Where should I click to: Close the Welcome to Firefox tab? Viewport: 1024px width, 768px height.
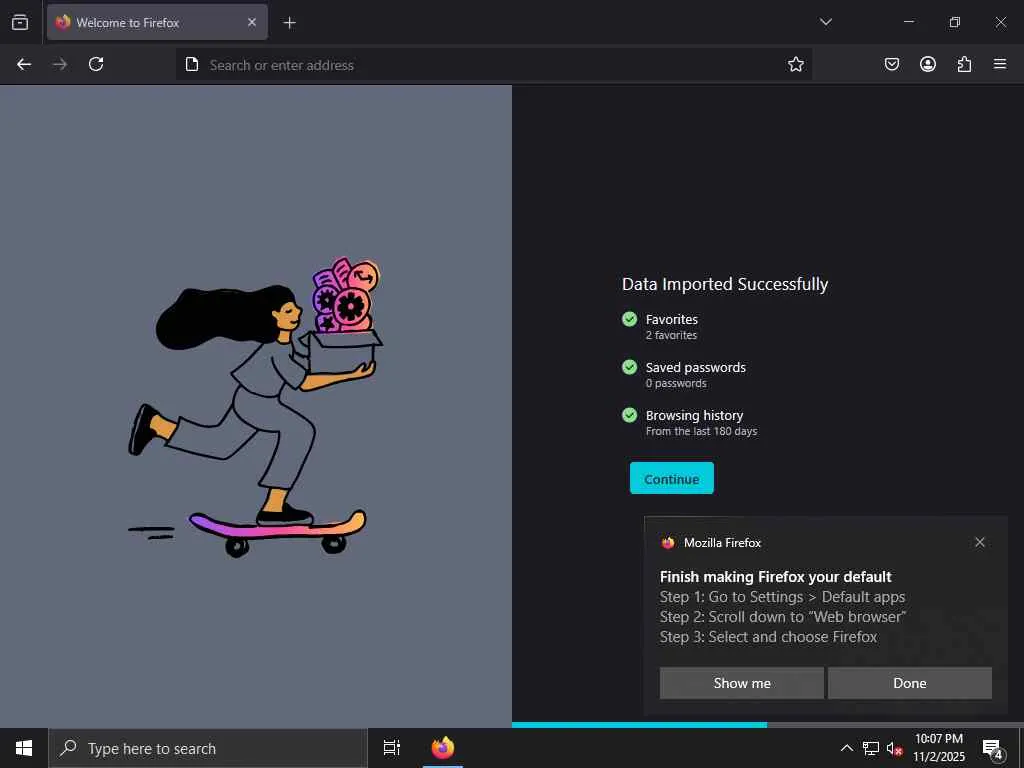pos(252,22)
